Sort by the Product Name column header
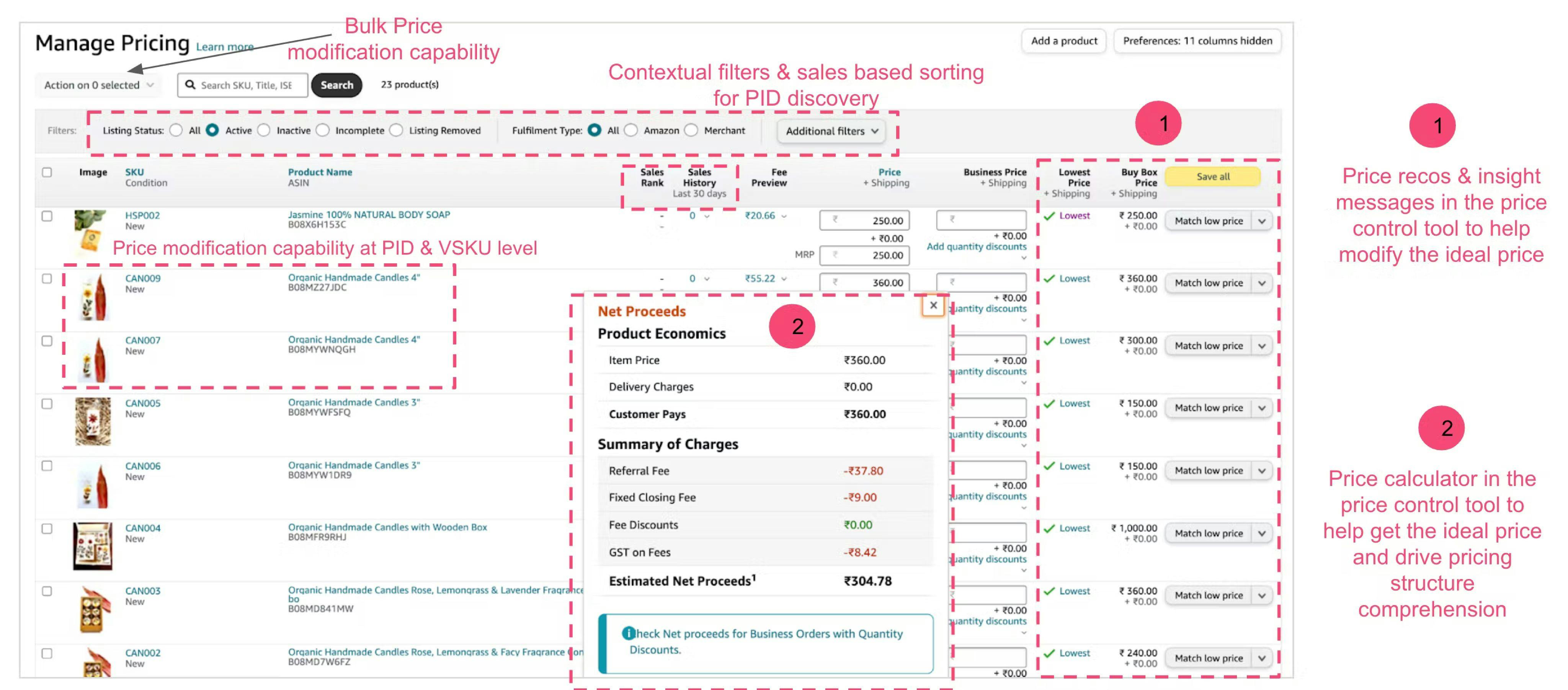1568x690 pixels. pyautogui.click(x=320, y=172)
